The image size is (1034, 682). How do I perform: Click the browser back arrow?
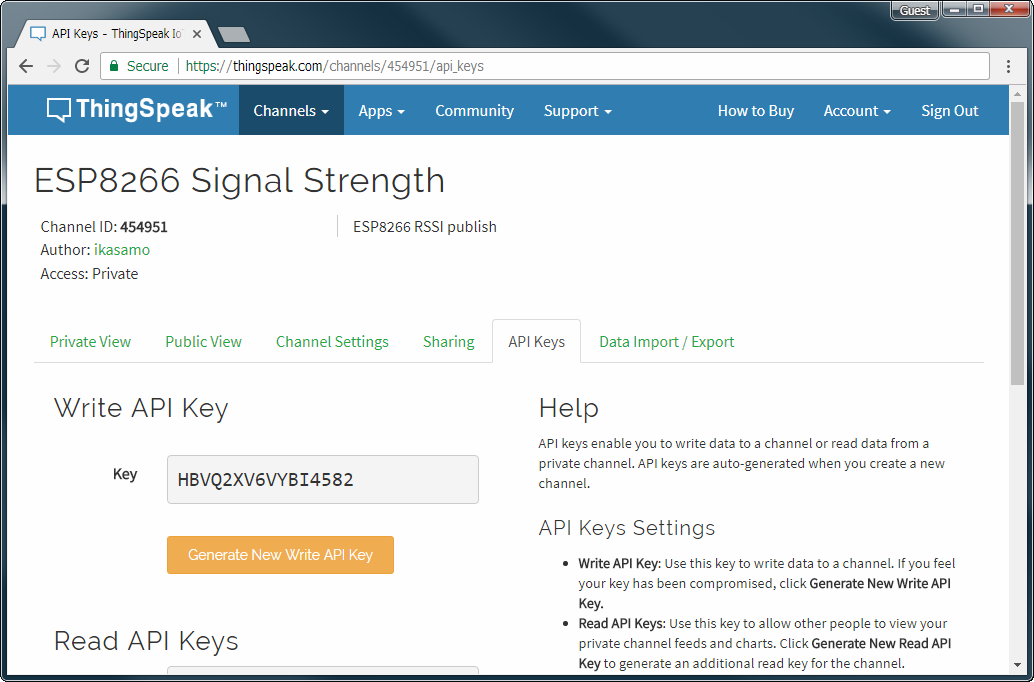[x=26, y=66]
